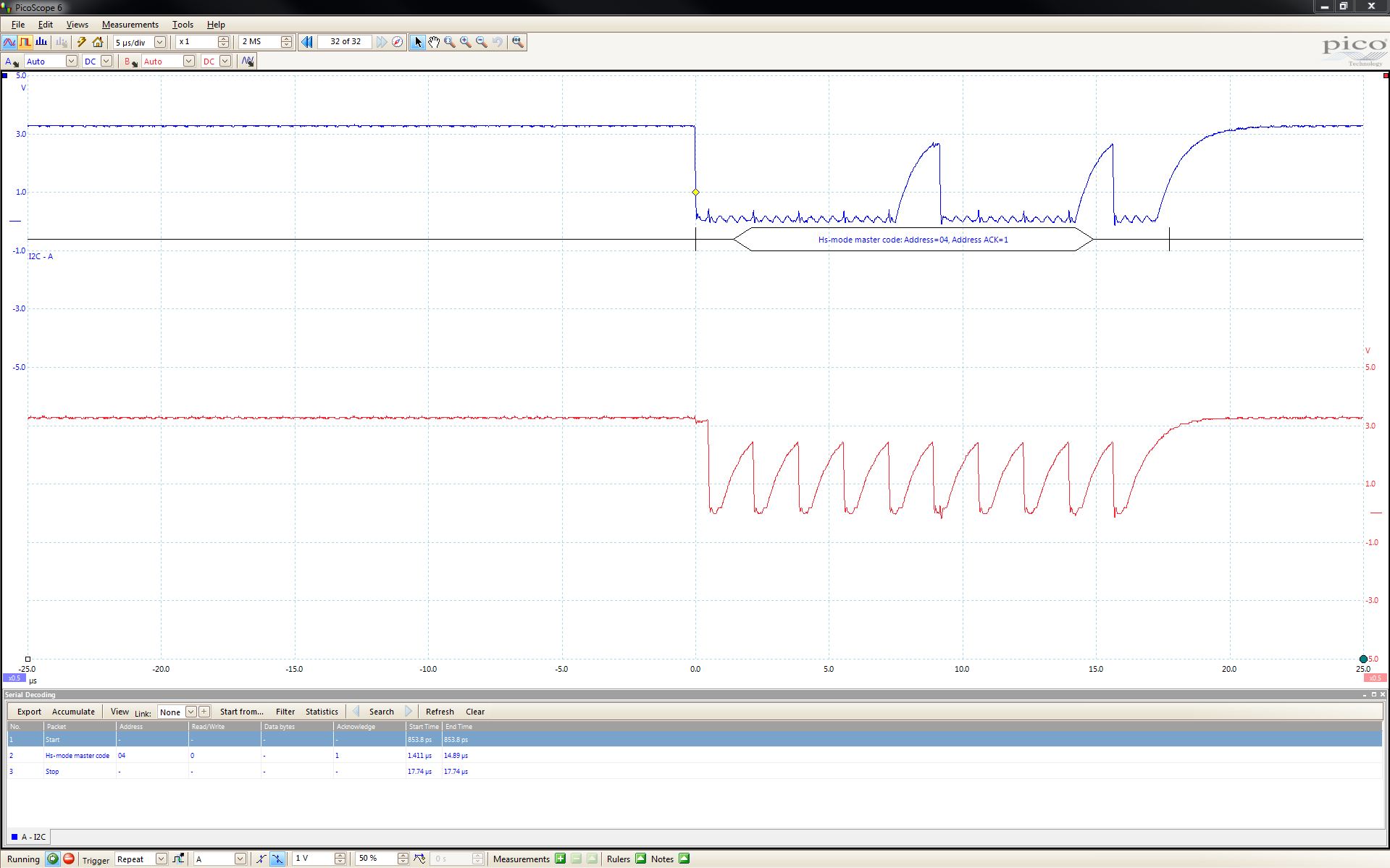Image resolution: width=1390 pixels, height=868 pixels.
Task: Open the Tools menu
Action: [183, 25]
